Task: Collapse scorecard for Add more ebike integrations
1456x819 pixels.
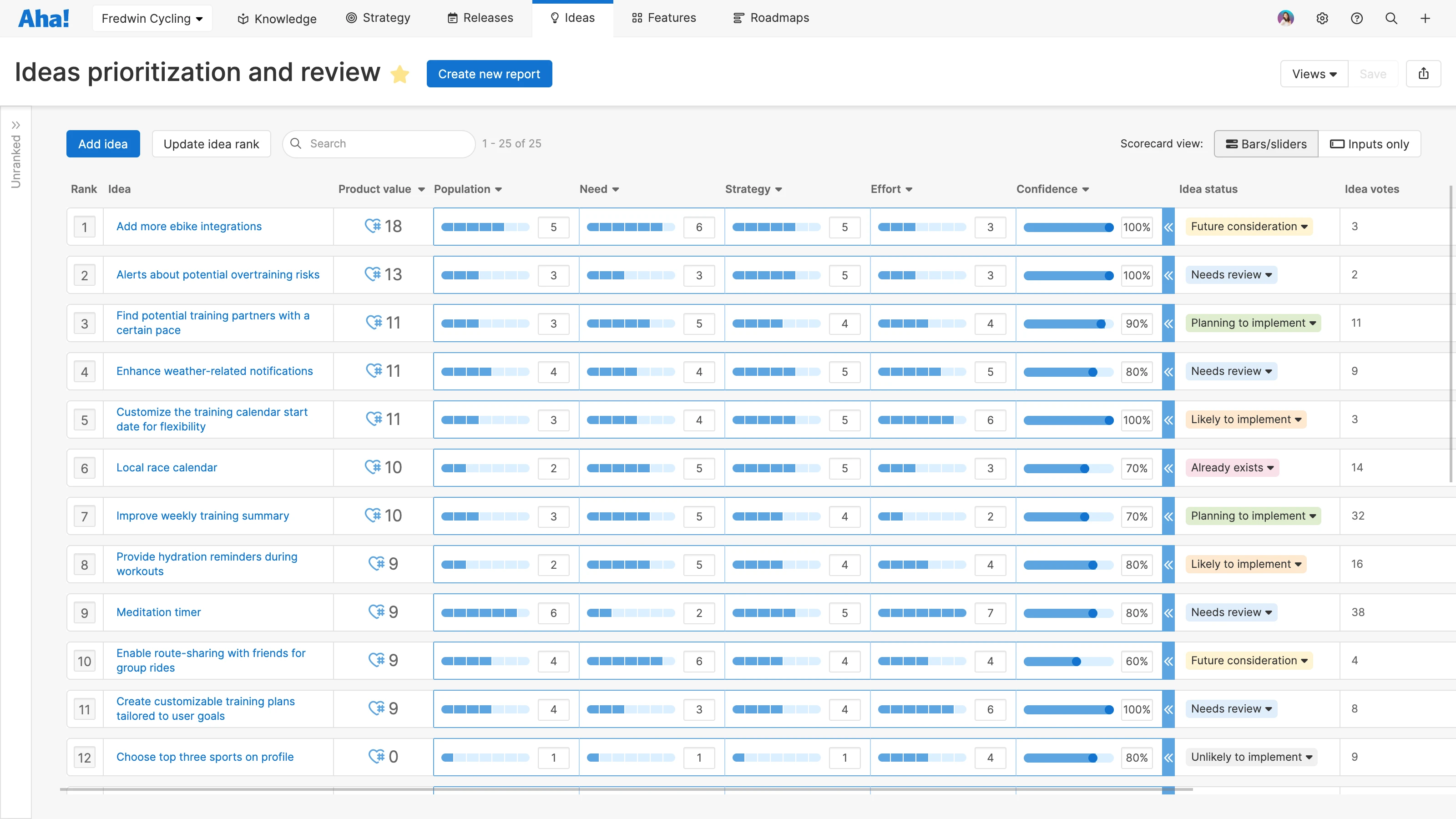Action: tap(1168, 227)
